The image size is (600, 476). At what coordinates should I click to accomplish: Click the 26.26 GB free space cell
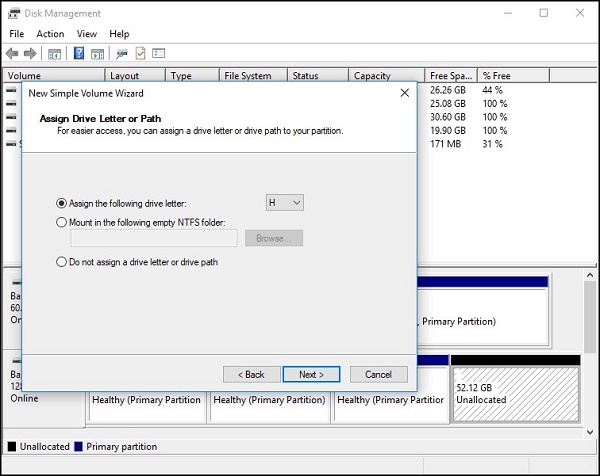448,90
